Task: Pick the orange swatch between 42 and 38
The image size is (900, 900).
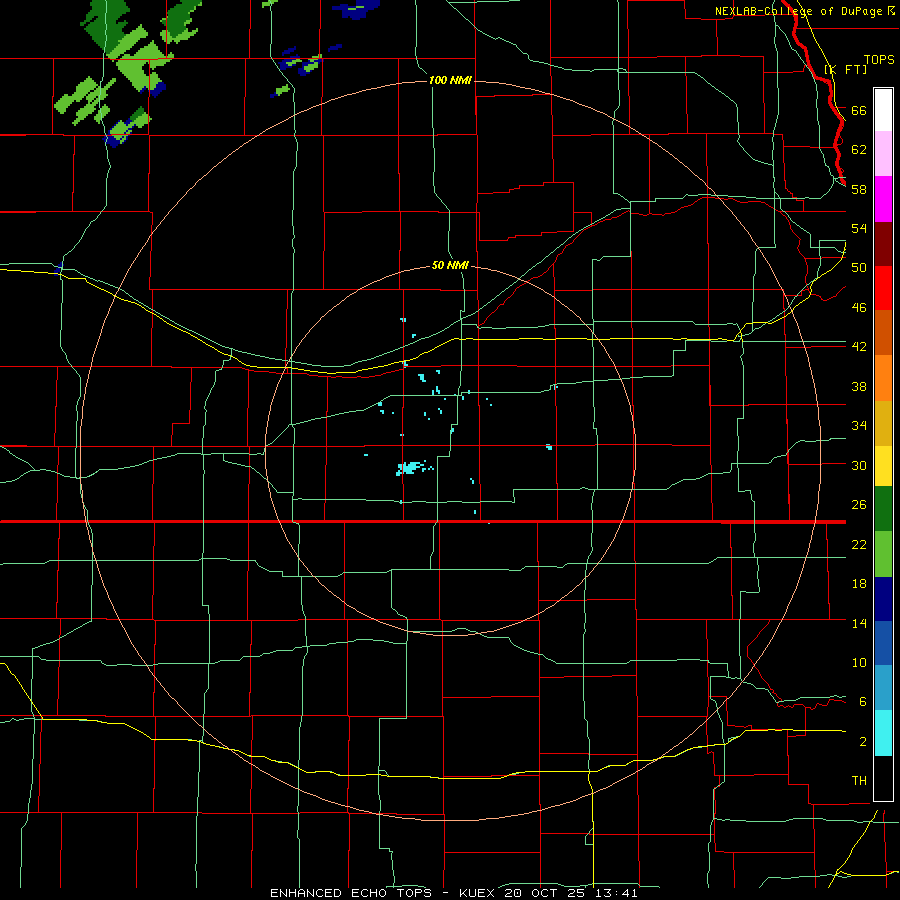Action: coord(883,378)
